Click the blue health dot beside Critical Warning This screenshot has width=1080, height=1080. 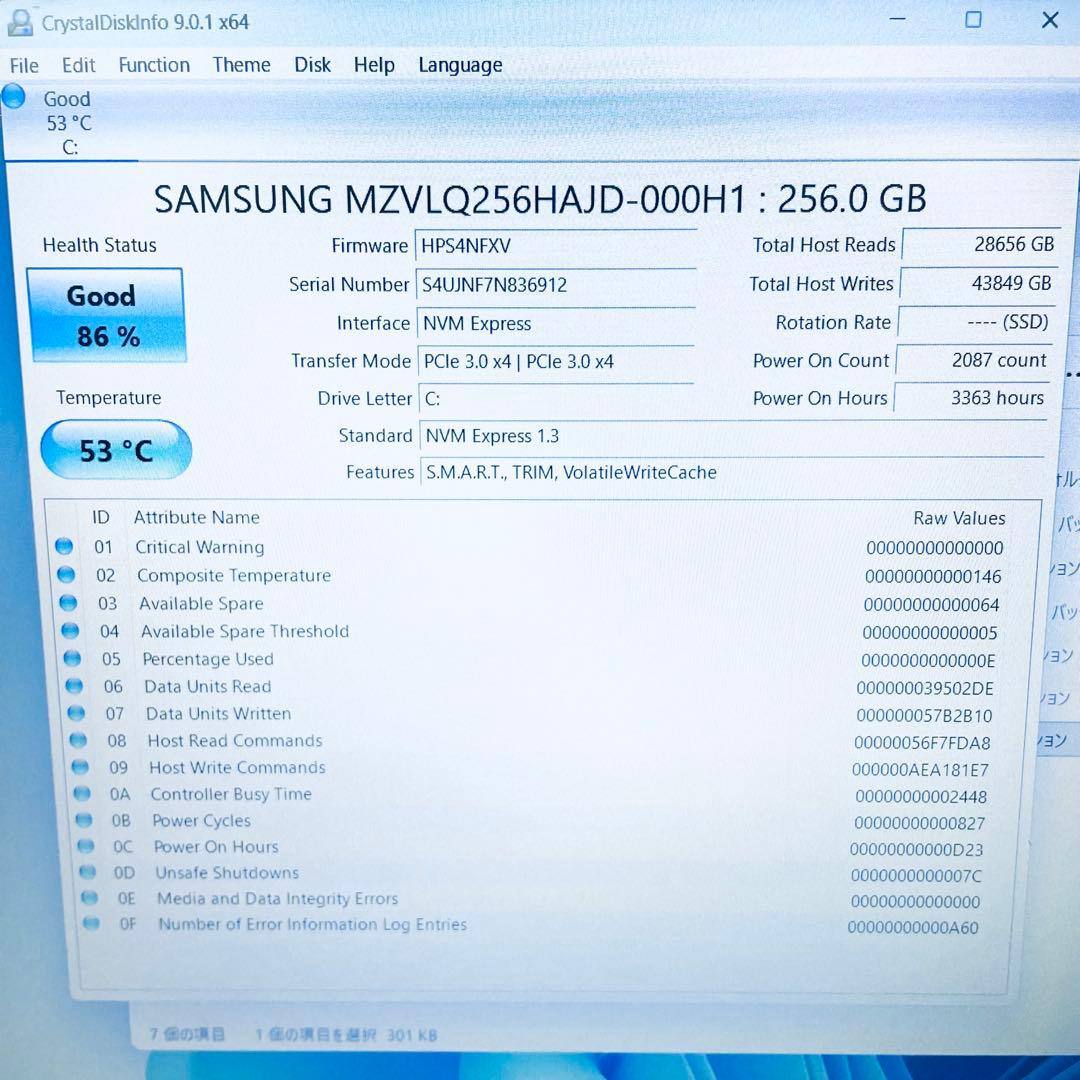pyautogui.click(x=64, y=546)
